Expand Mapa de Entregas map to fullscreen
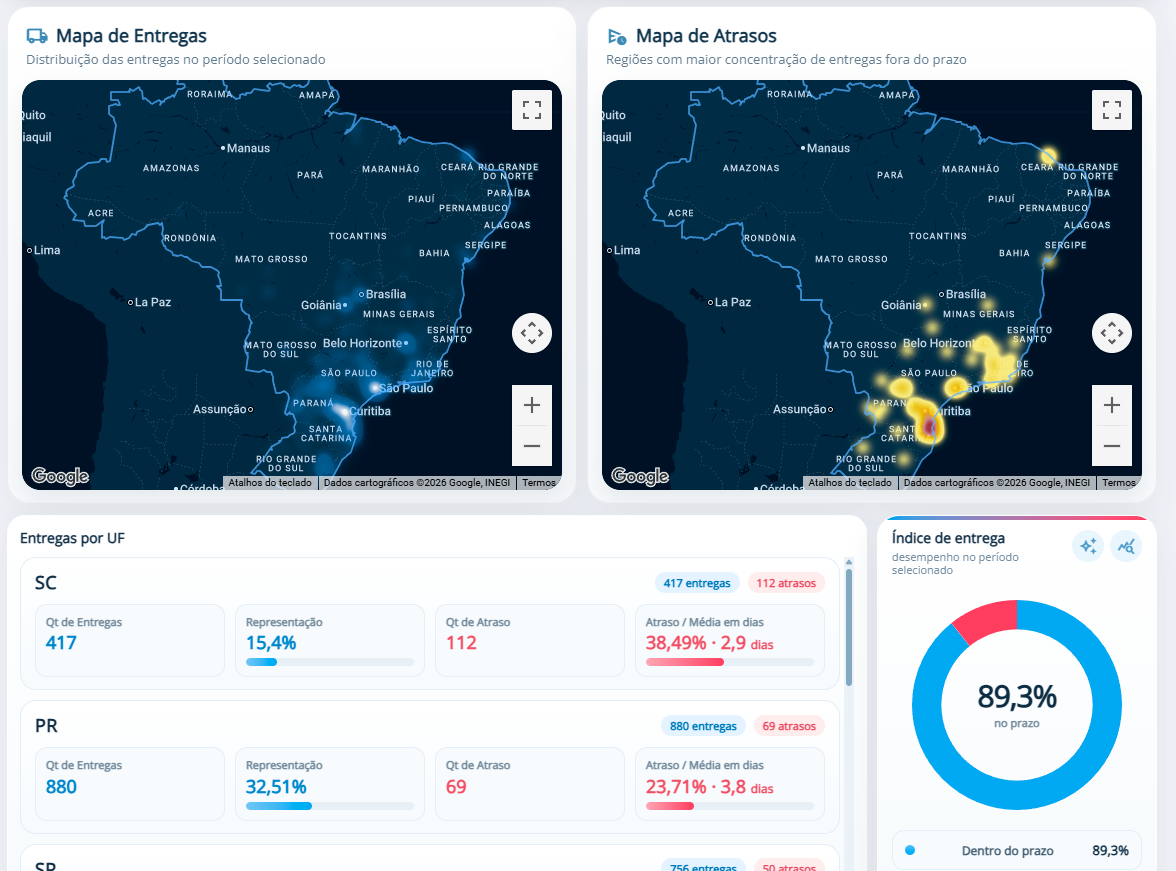The height and width of the screenshot is (871, 1176). 532,110
